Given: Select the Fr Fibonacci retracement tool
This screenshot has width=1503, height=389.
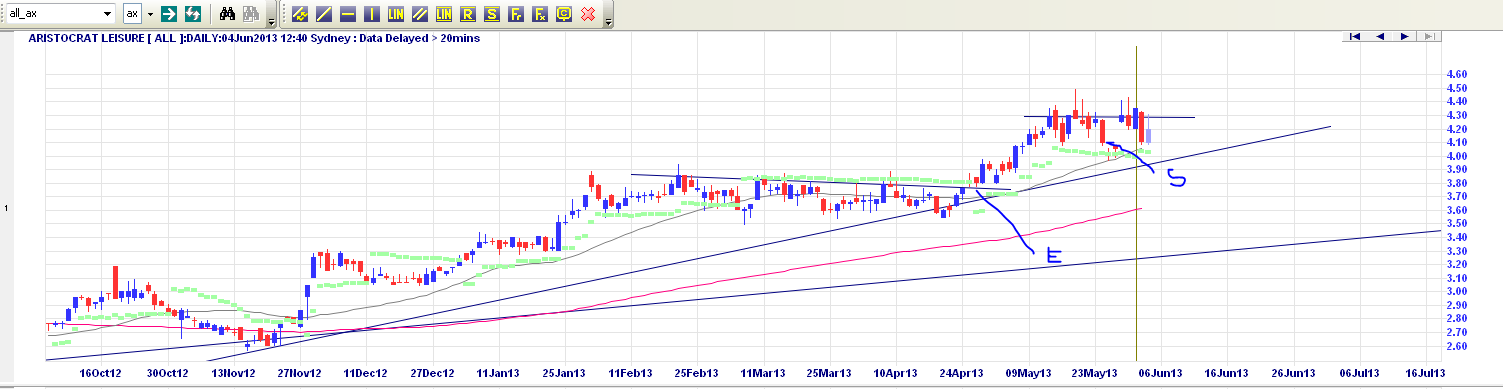Looking at the screenshot, I should 516,14.
